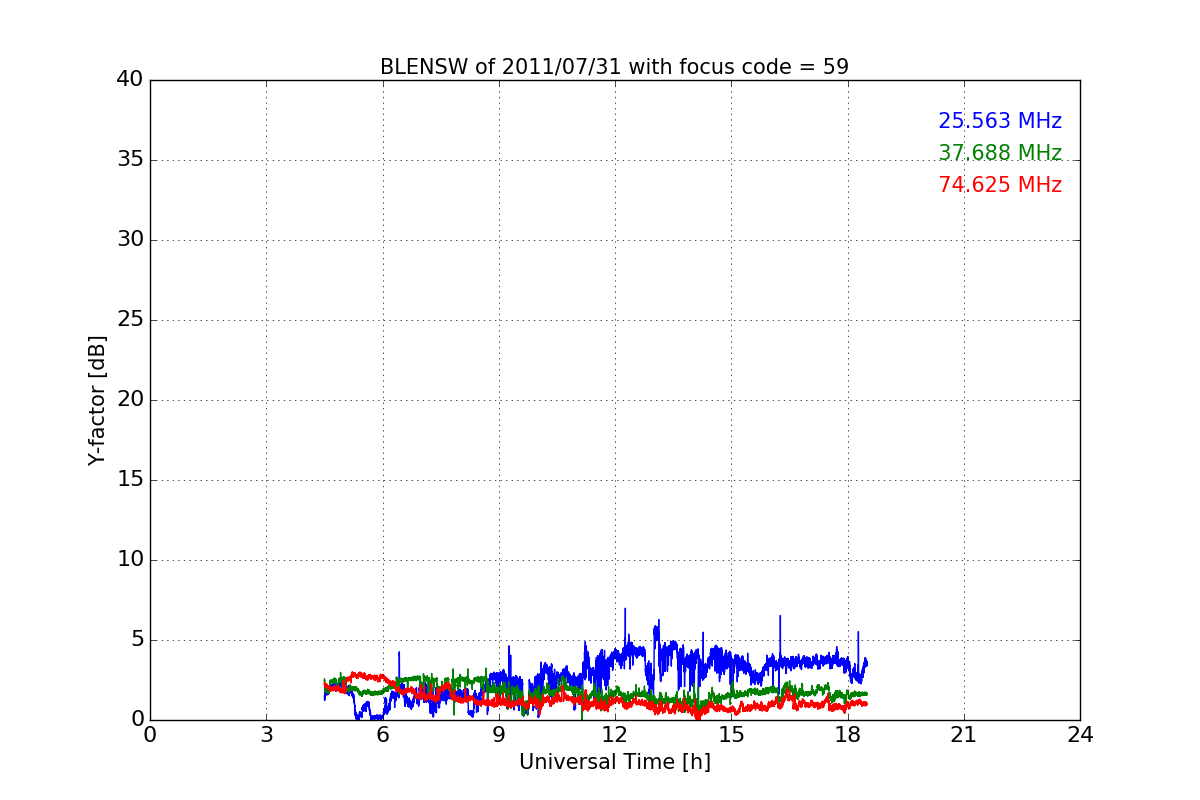The width and height of the screenshot is (1200, 800).
Task: Click the y-axis tick label 5
Action: (x=137, y=640)
